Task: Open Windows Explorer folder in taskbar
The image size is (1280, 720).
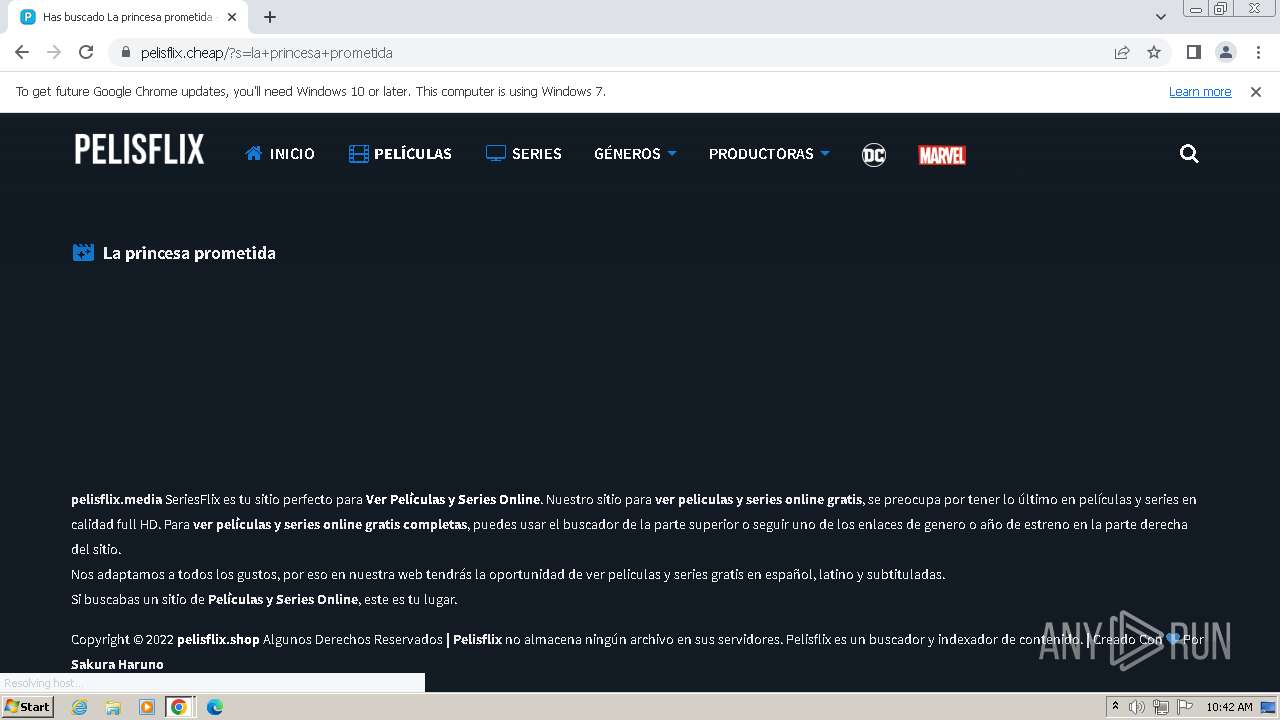Action: 113,707
